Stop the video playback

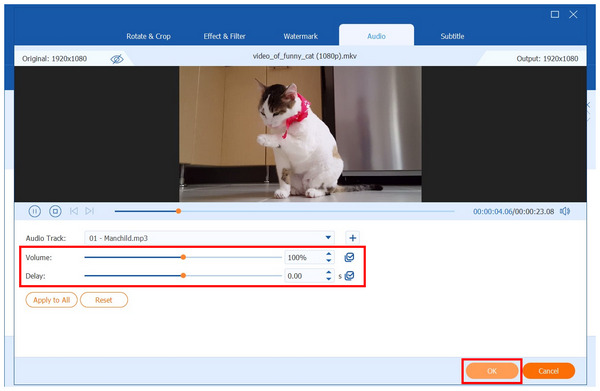pyautogui.click(x=55, y=211)
